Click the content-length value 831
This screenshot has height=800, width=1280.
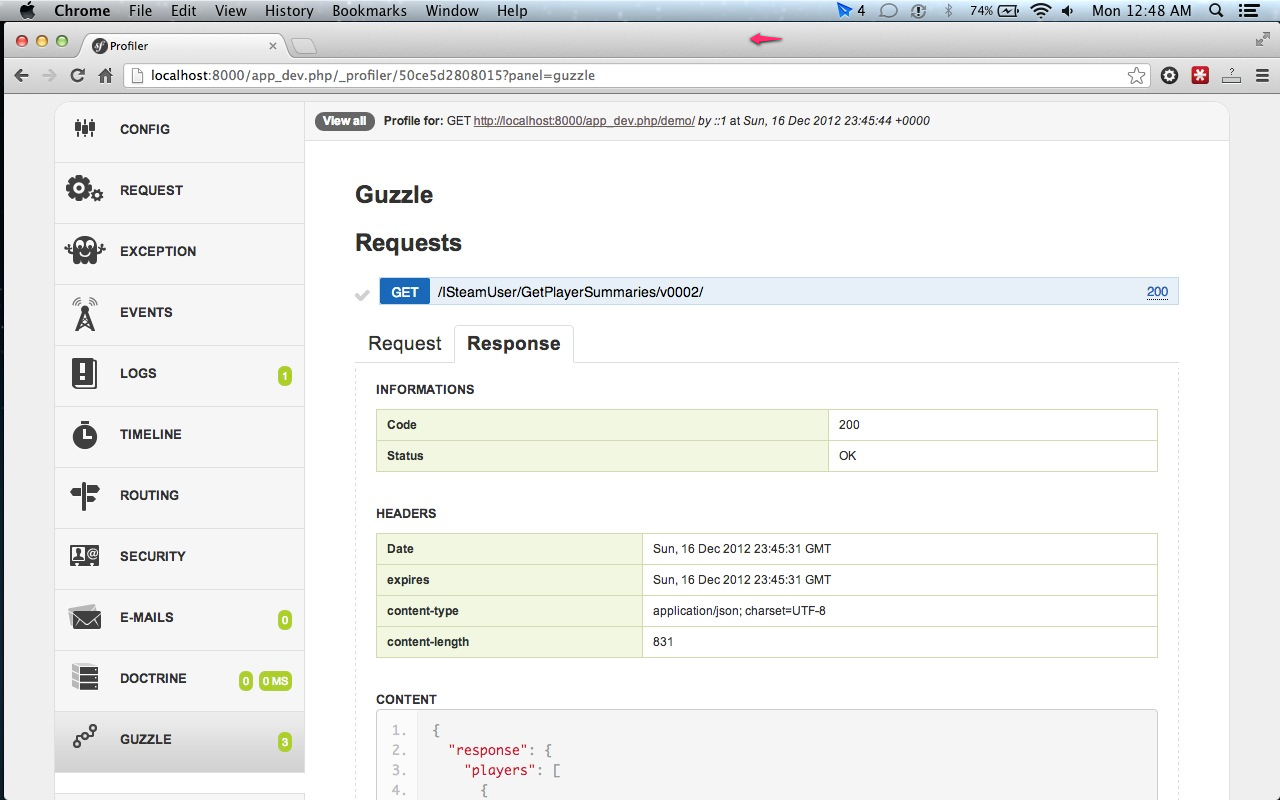(x=663, y=641)
